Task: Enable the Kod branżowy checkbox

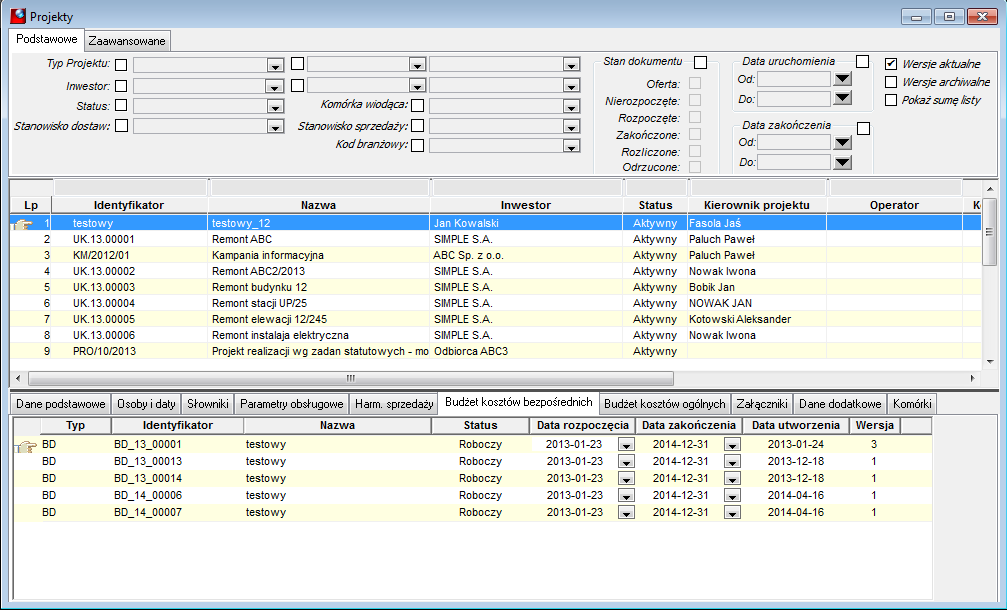Action: tap(417, 146)
